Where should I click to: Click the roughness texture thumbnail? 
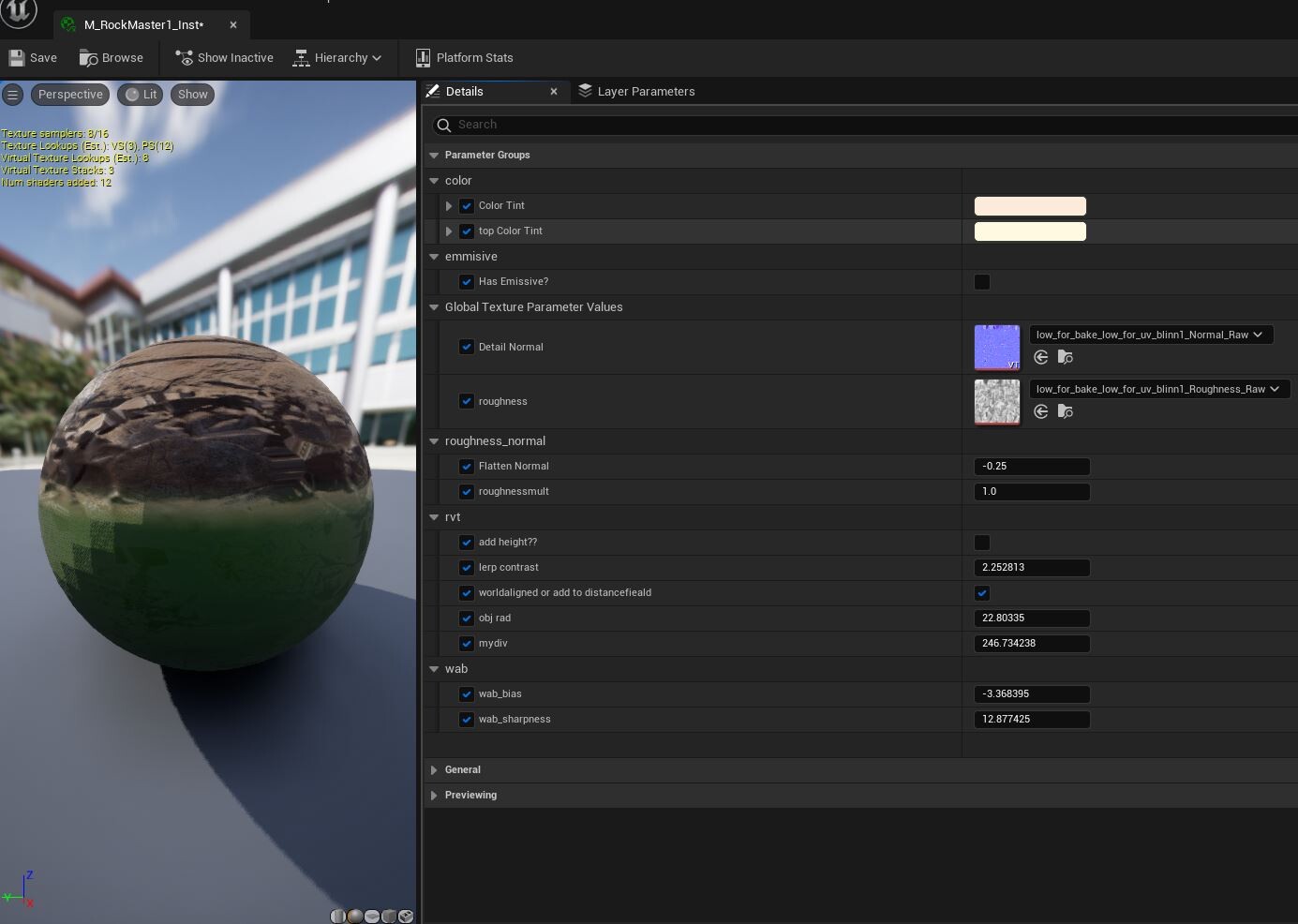coord(997,402)
